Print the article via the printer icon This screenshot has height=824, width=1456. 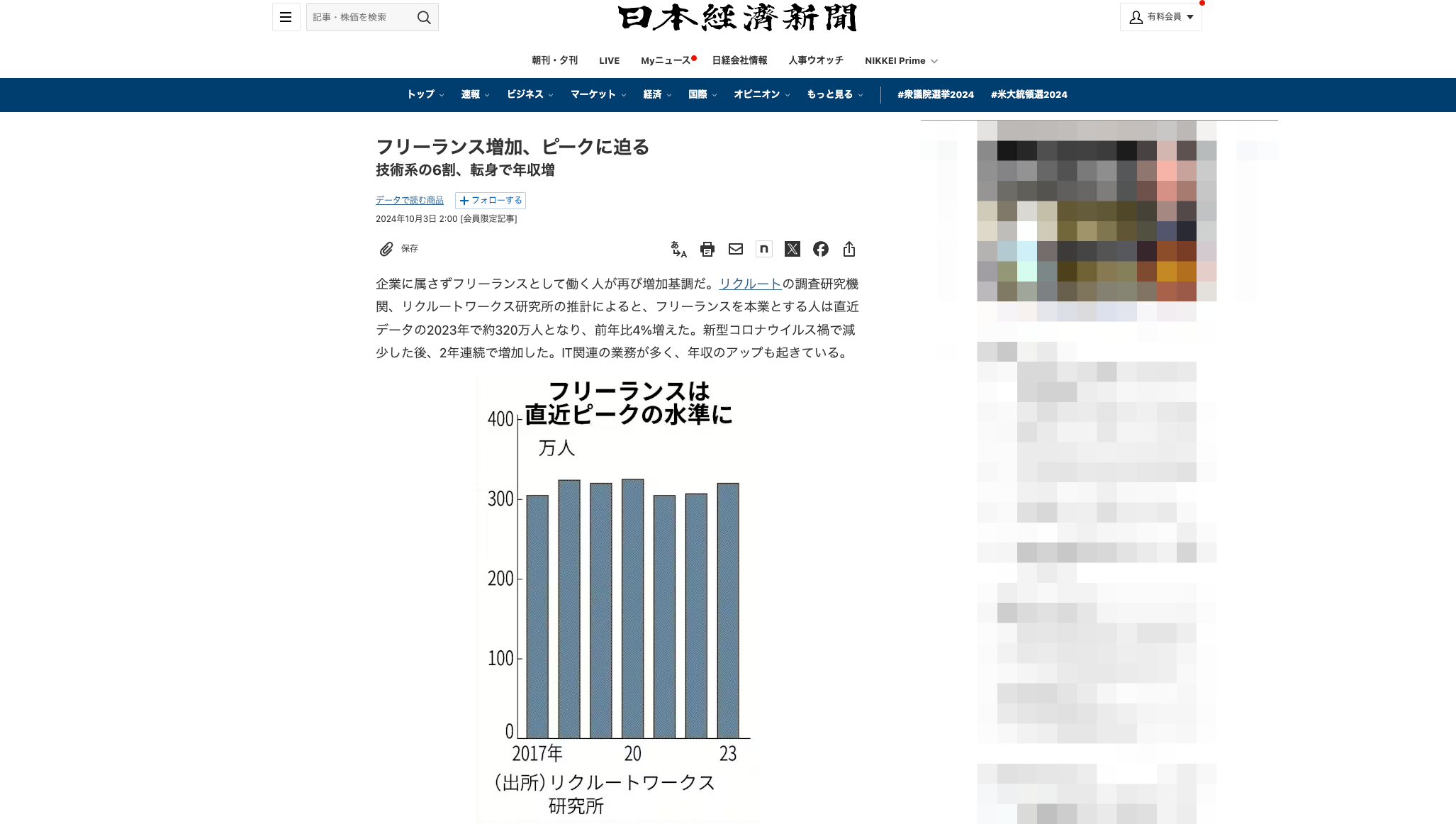pyautogui.click(x=707, y=249)
